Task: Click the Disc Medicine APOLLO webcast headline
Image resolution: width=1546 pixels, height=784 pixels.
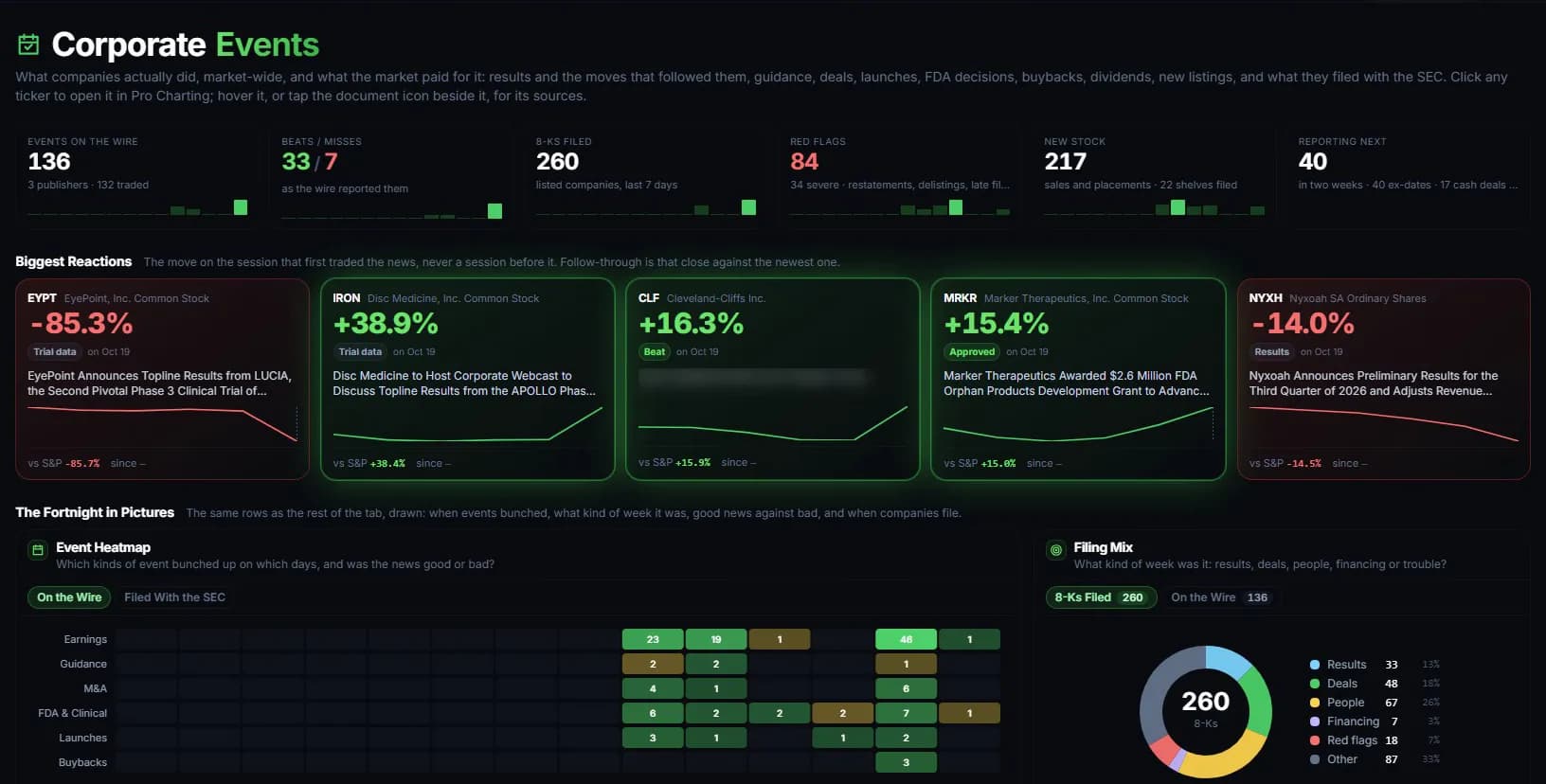Action: coord(464,383)
